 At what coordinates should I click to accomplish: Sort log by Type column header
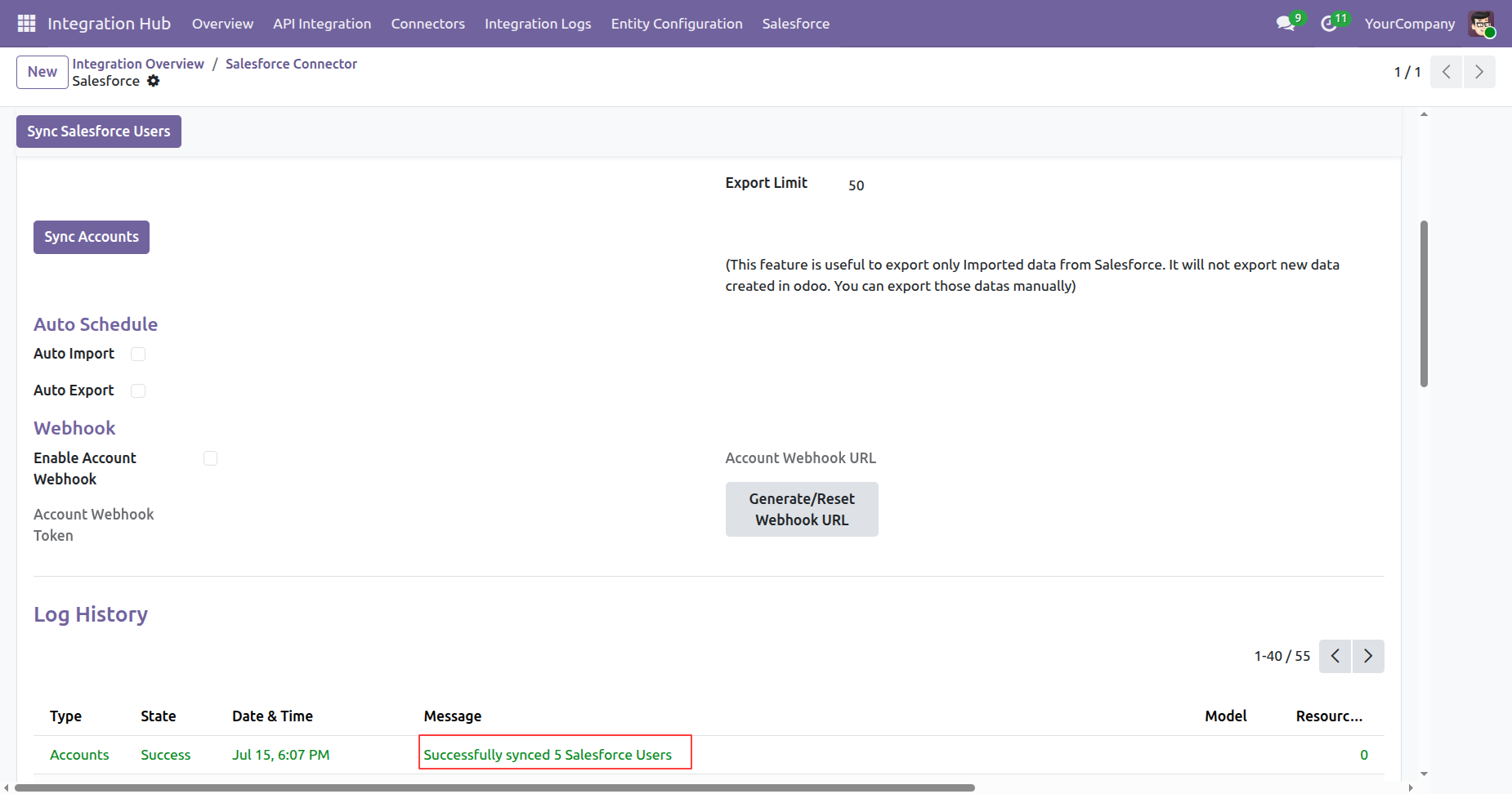[65, 716]
